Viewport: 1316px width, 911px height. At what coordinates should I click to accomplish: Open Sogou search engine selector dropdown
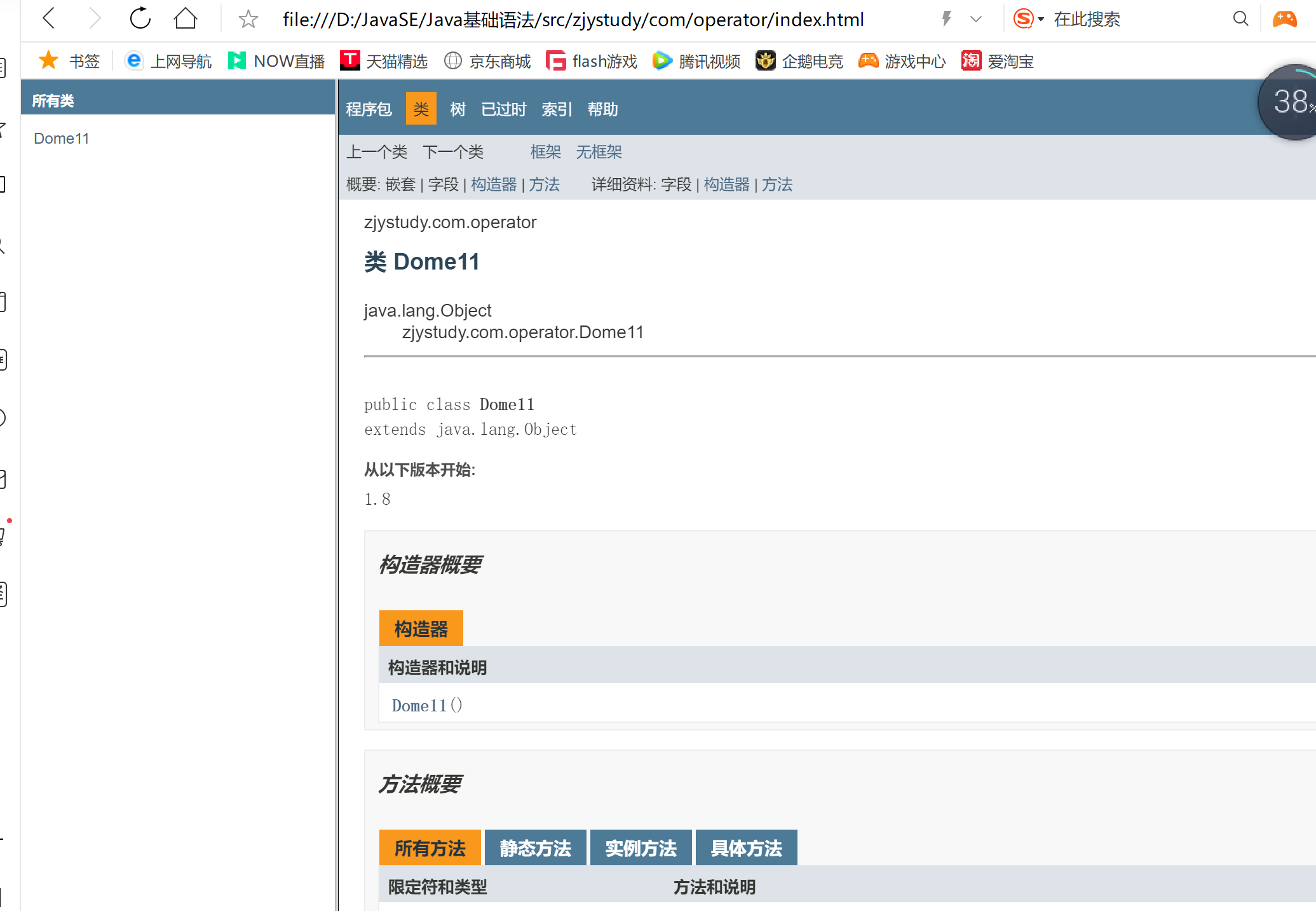[x=1029, y=18]
